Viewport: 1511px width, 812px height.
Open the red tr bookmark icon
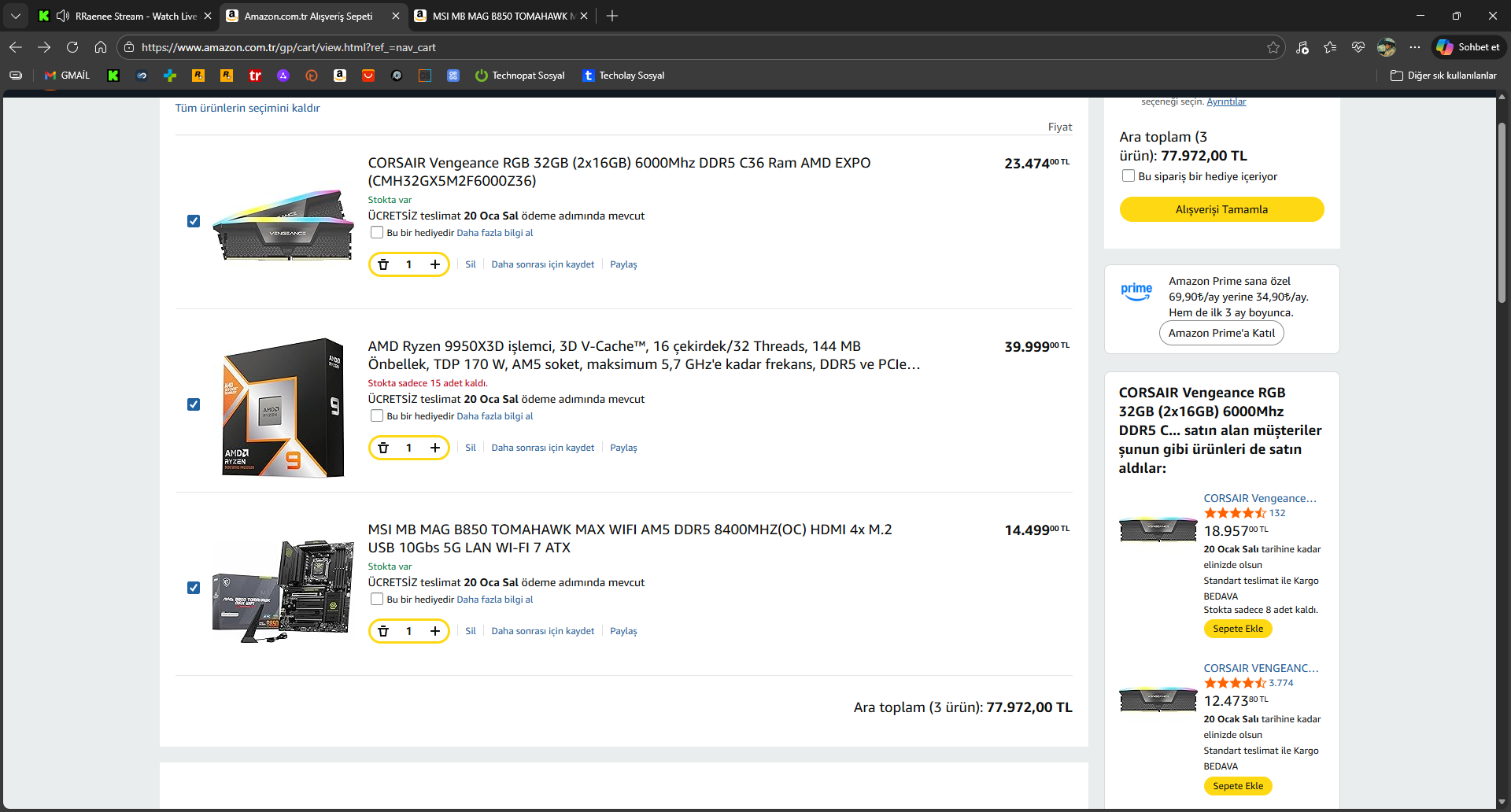point(255,76)
